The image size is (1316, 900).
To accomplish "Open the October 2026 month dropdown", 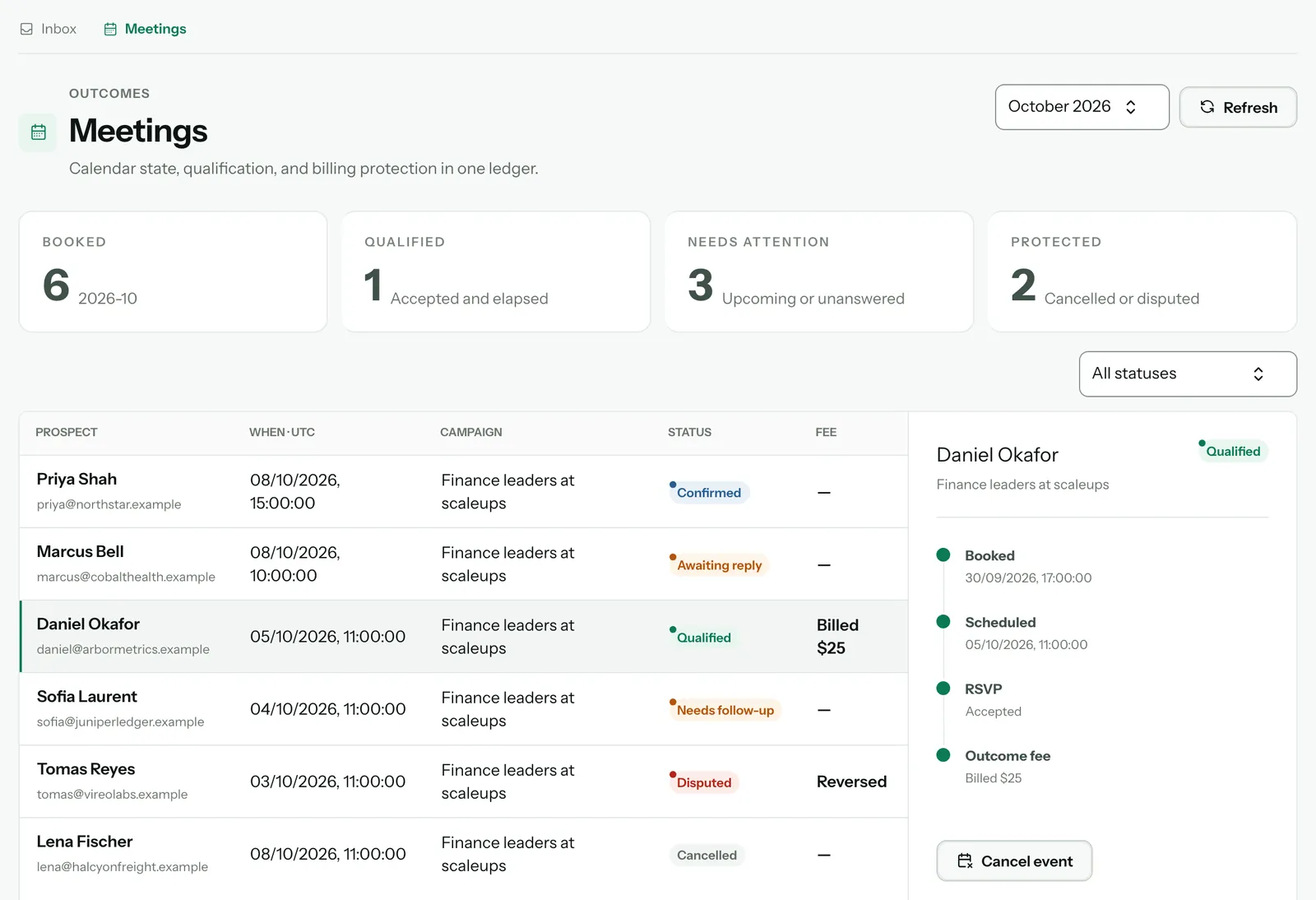I will coord(1082,107).
